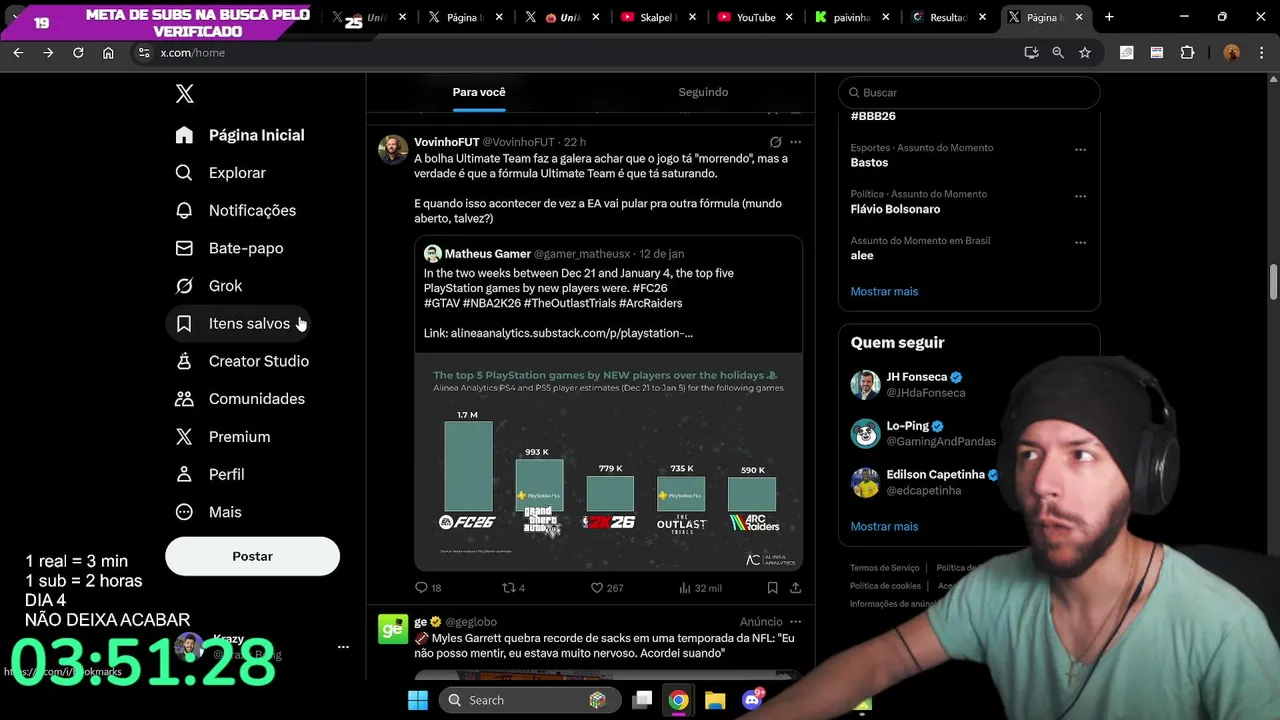The image size is (1280, 720).
Task: Open Windows Start menu
Action: pyautogui.click(x=418, y=700)
